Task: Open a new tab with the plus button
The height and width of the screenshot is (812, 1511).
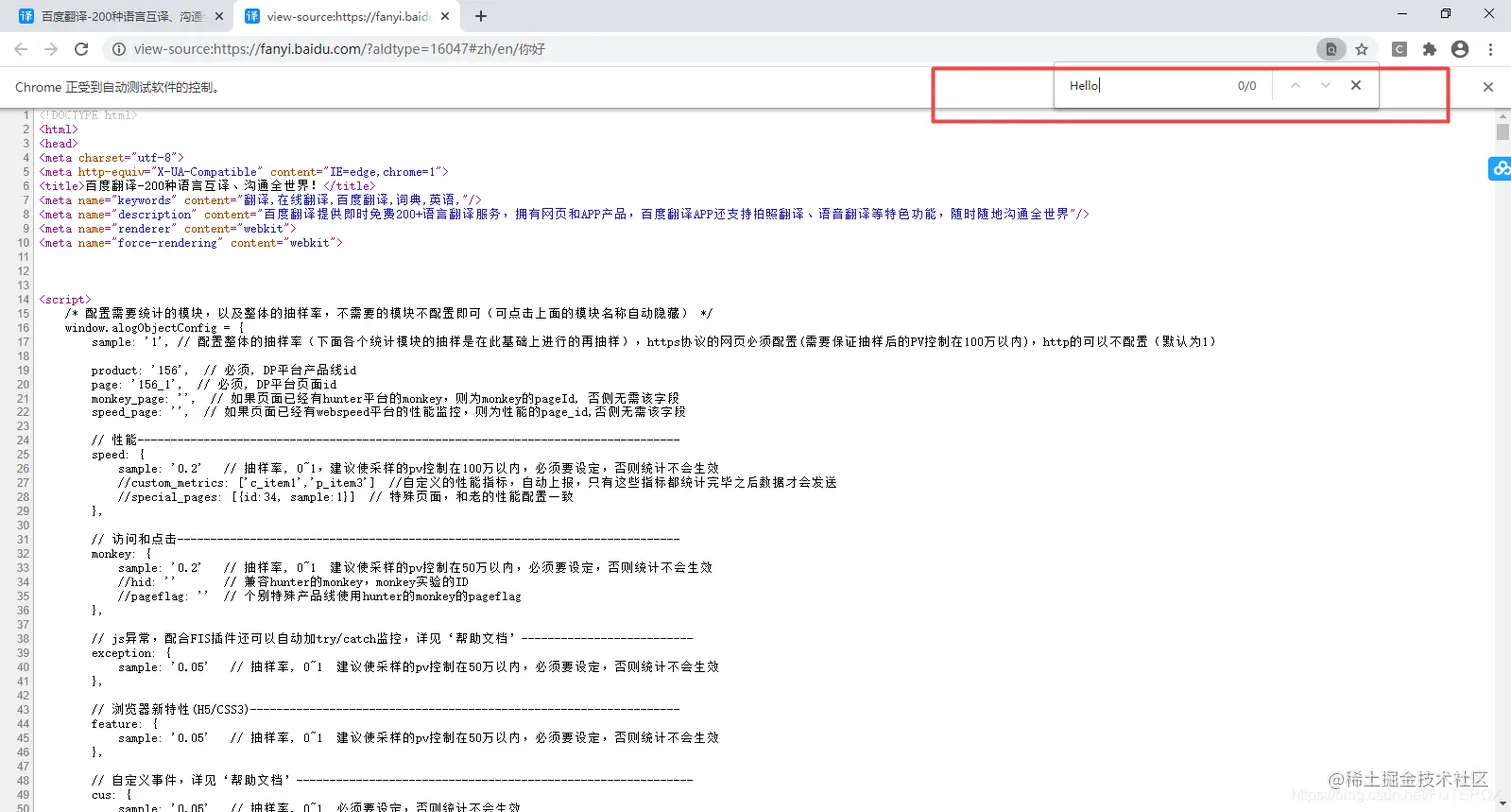Action: 480,15
